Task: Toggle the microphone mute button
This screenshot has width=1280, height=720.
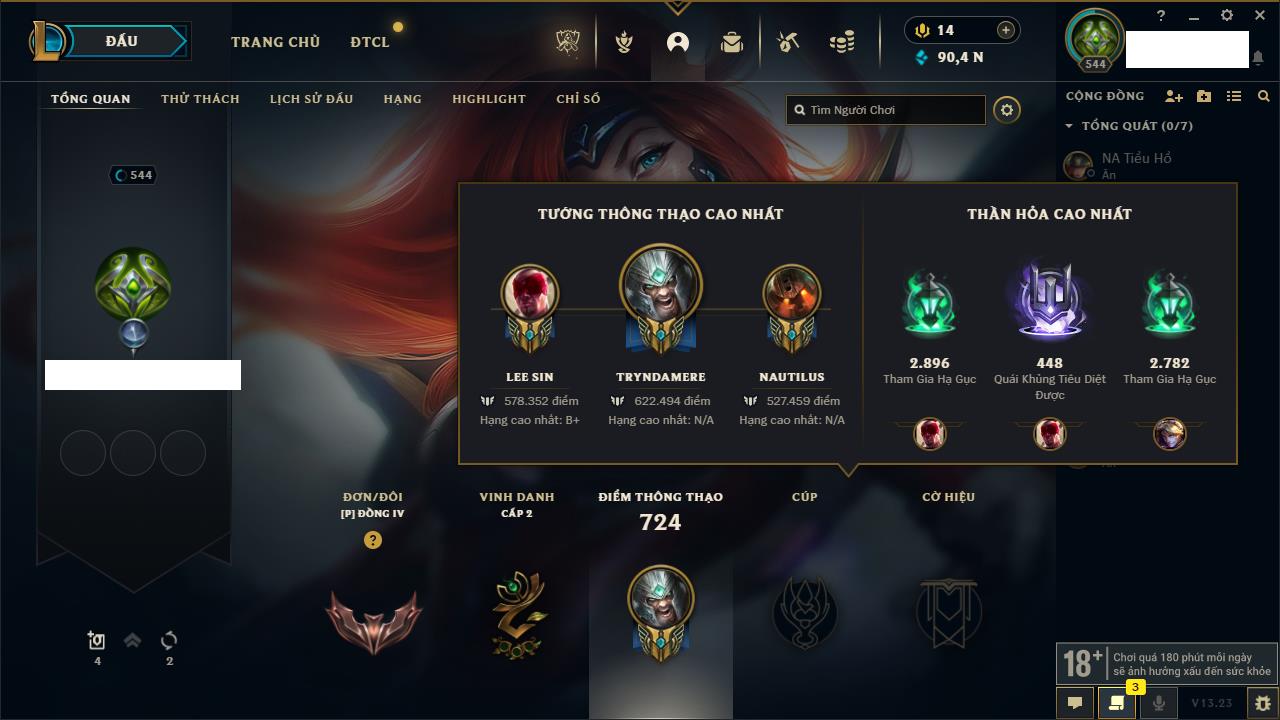Action: 1158,703
